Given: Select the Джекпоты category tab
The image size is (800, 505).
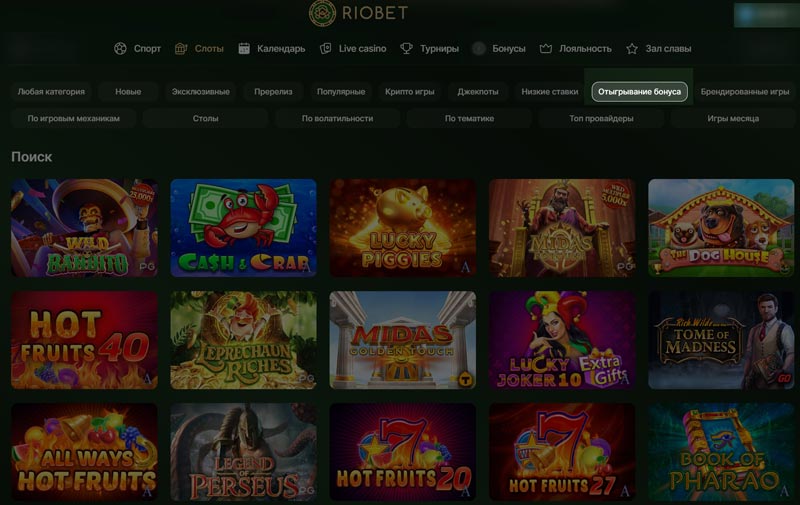Looking at the screenshot, I should [x=478, y=92].
